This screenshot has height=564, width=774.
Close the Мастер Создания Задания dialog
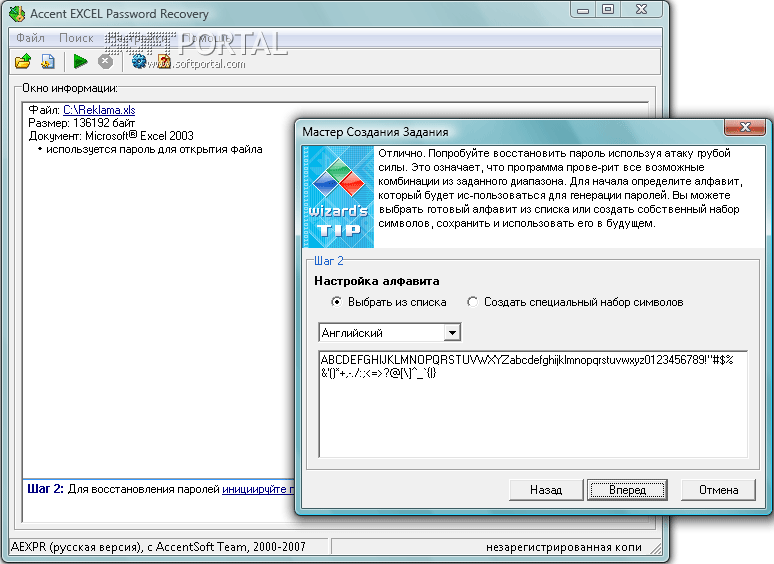point(744,127)
